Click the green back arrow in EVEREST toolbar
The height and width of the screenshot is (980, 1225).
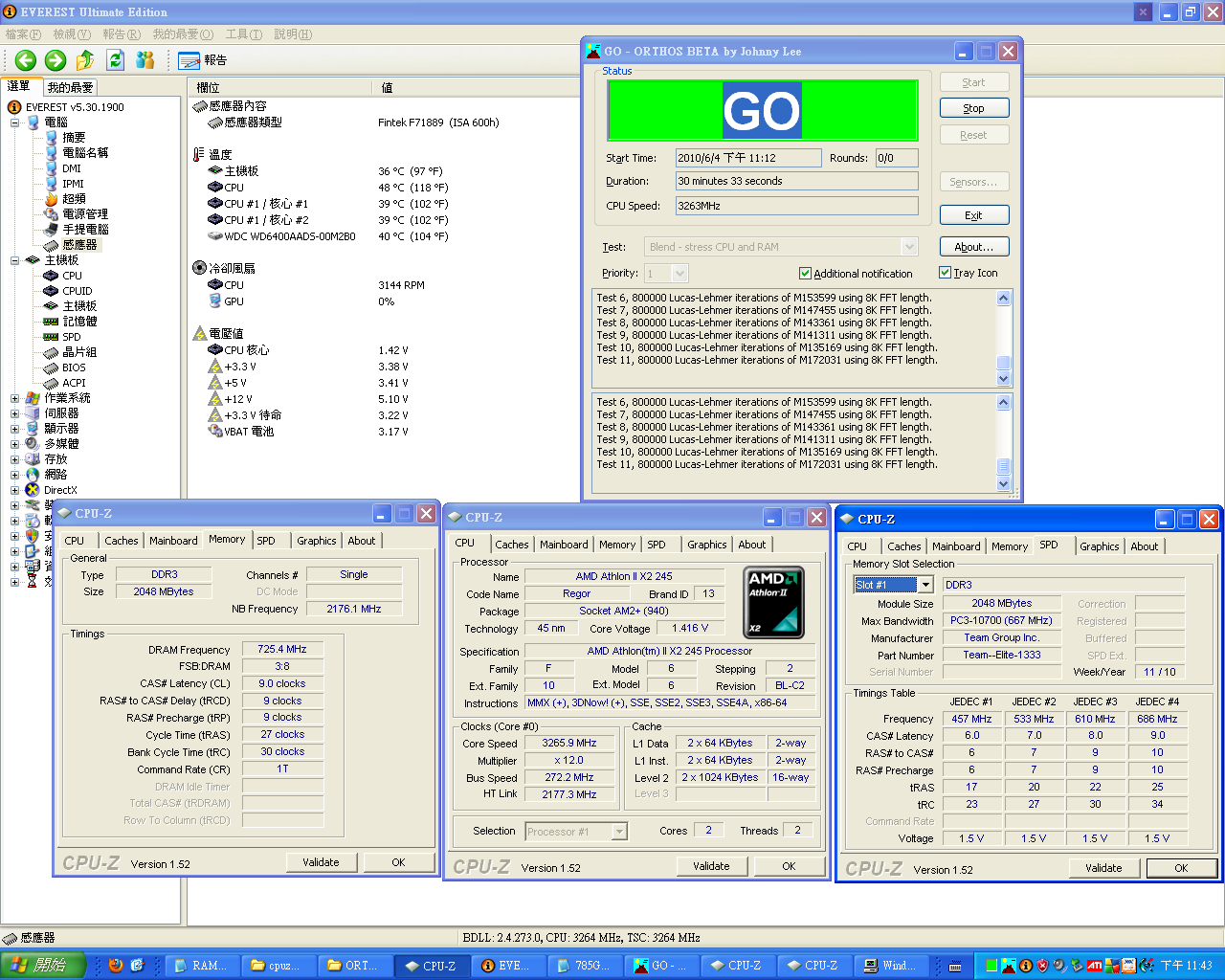(26, 60)
